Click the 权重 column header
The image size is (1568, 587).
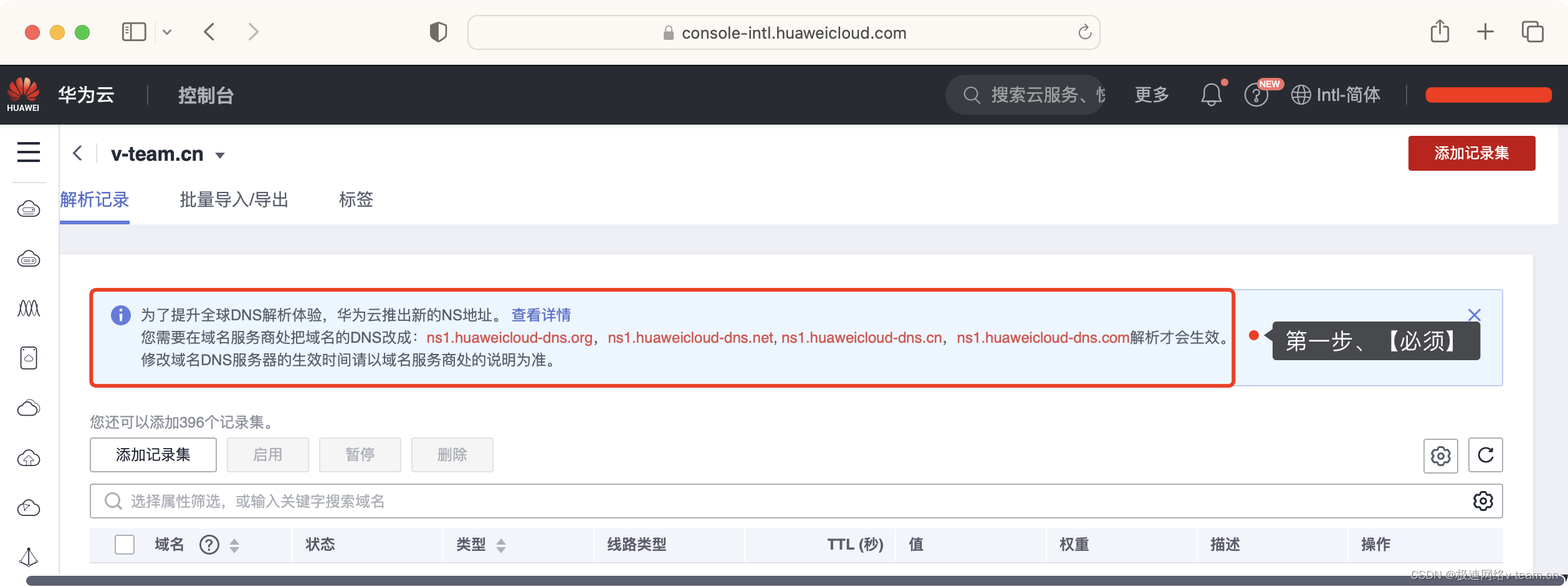click(1074, 545)
